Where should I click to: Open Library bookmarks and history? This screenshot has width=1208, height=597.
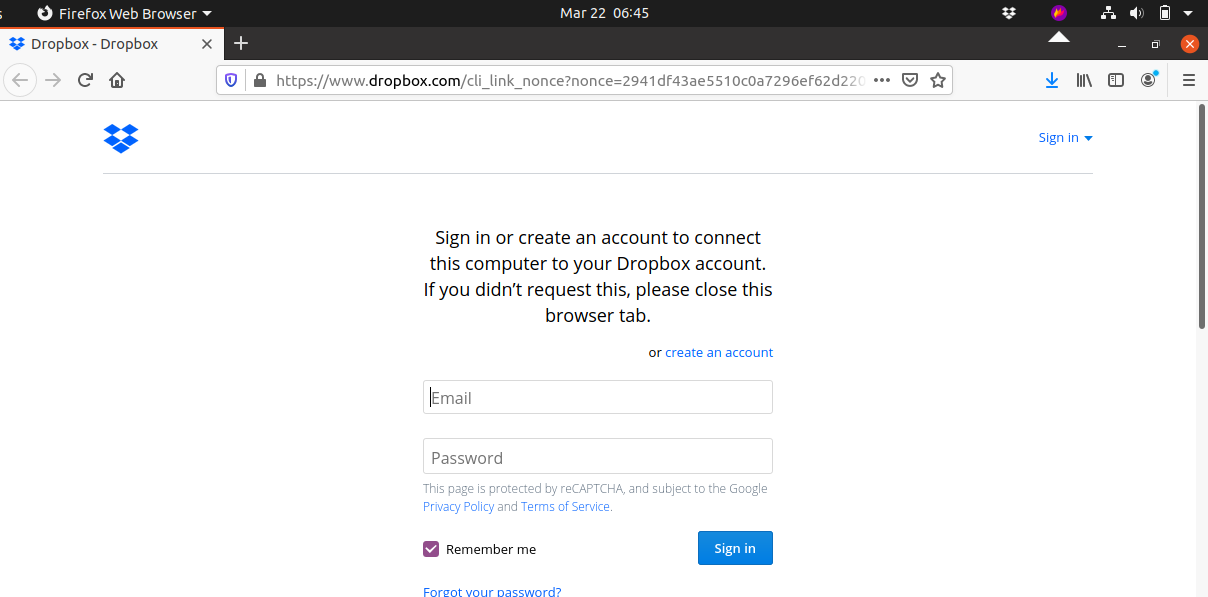pyautogui.click(x=1084, y=81)
